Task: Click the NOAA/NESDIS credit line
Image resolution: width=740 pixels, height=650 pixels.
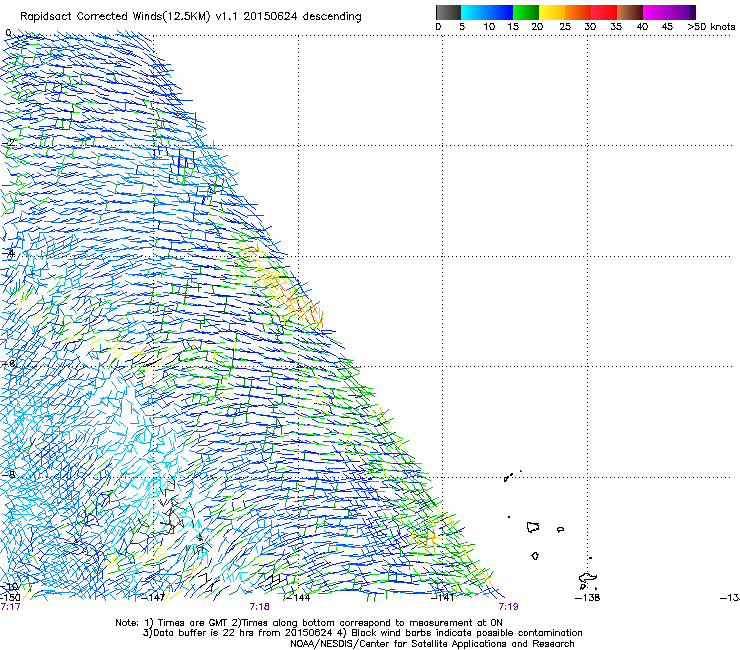Action: (432, 644)
